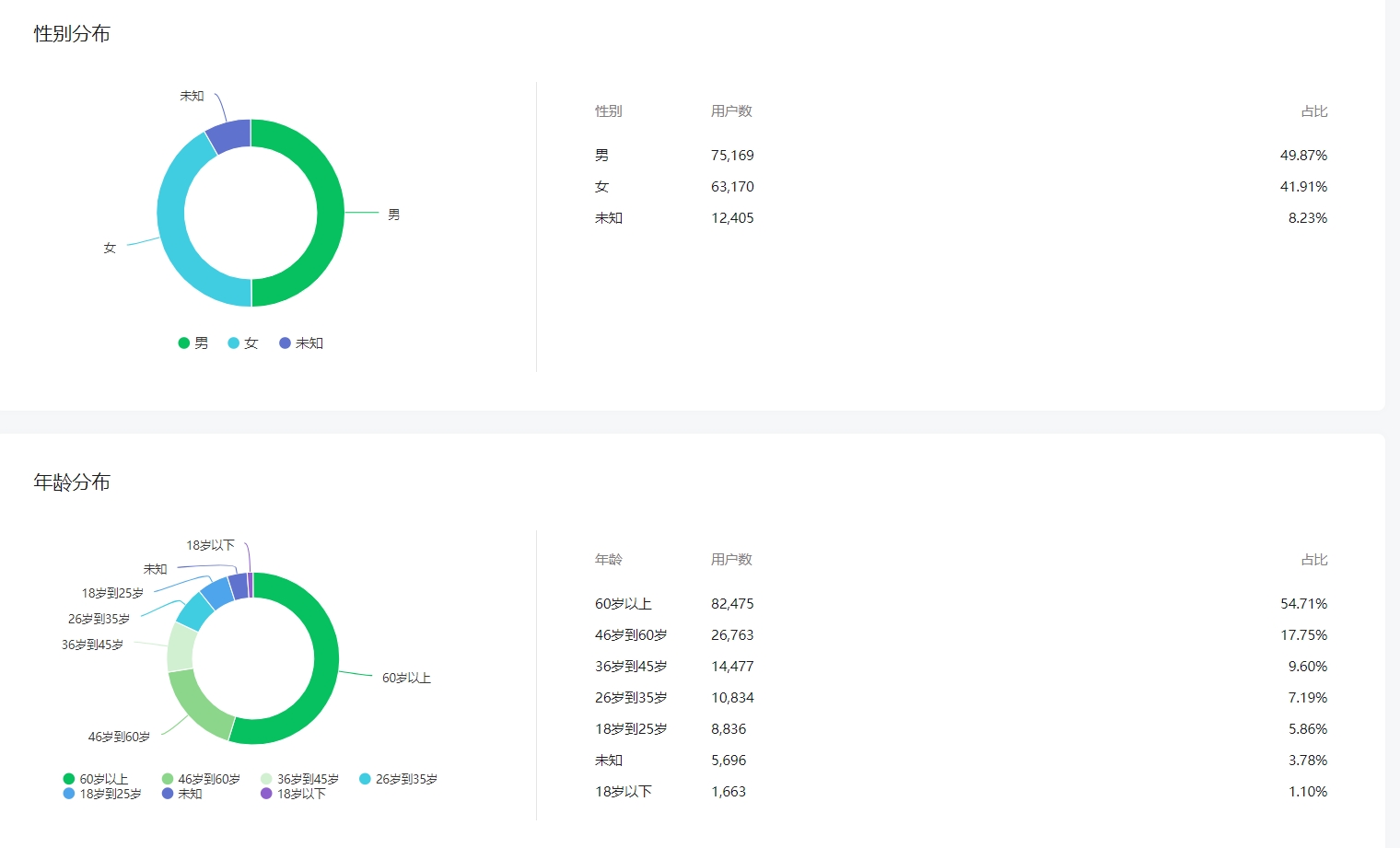Toggle 18岁以下 legend entry
The width and height of the screenshot is (1400, 848).
point(294,794)
